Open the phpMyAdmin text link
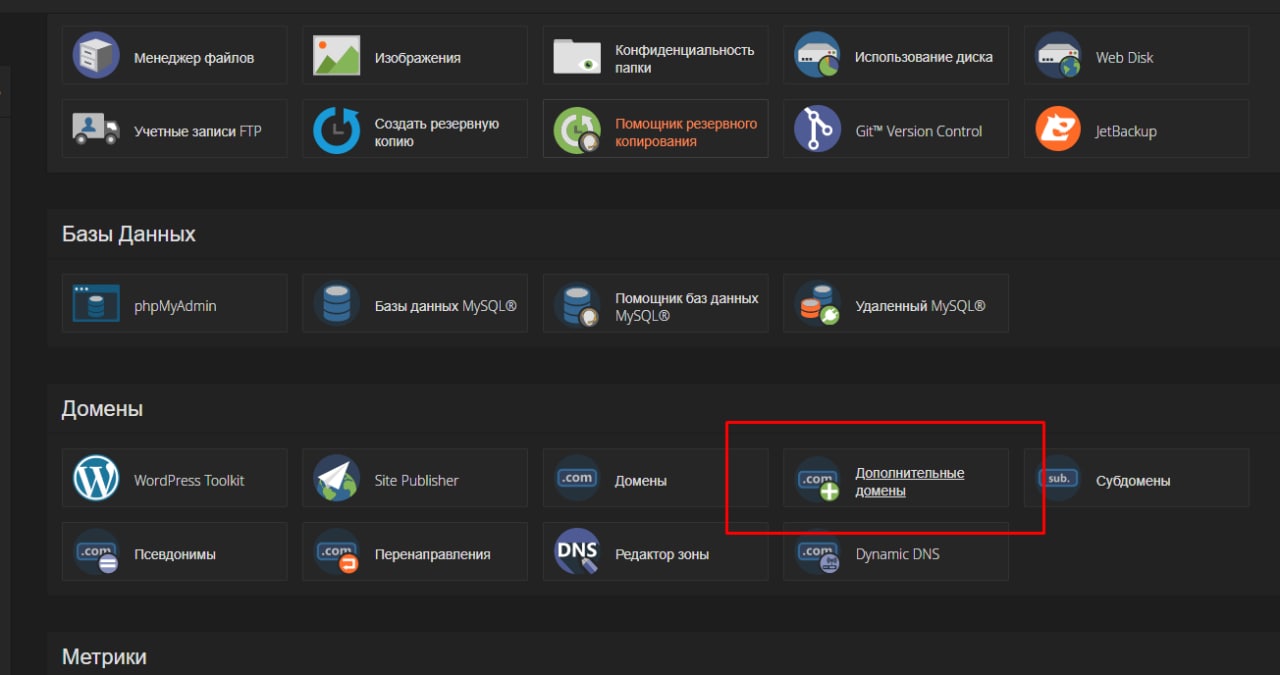This screenshot has height=675, width=1280. 175,306
